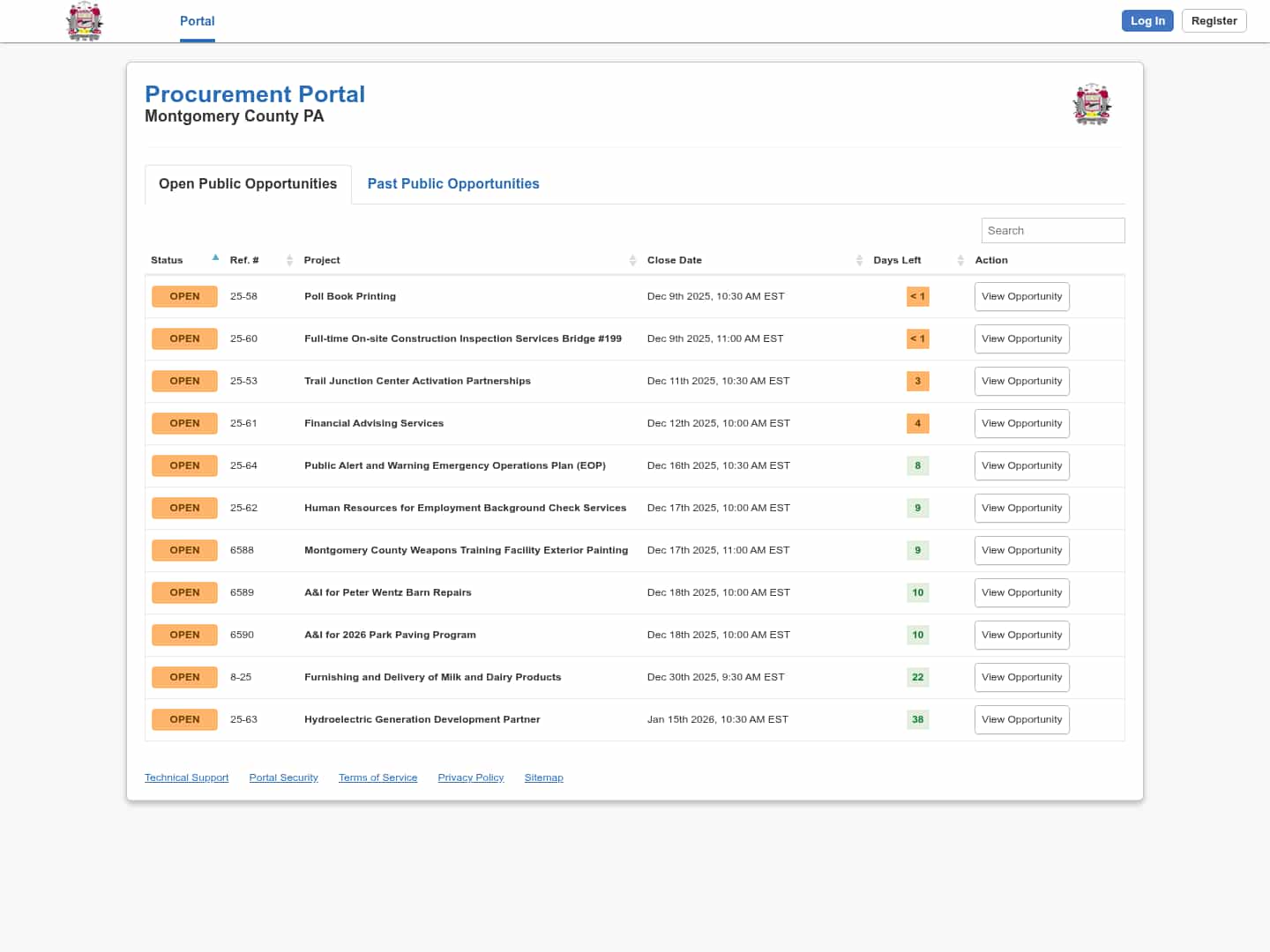Click OPEN status badge for Poll Book Printing
The height and width of the screenshot is (952, 1270).
pos(184,296)
